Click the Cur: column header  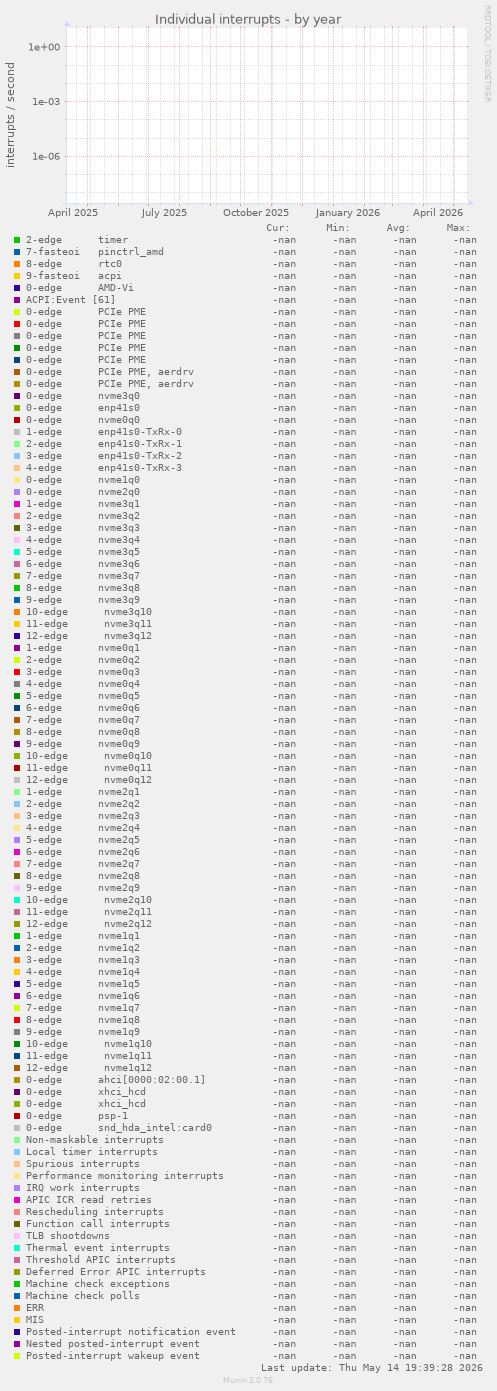[278, 228]
